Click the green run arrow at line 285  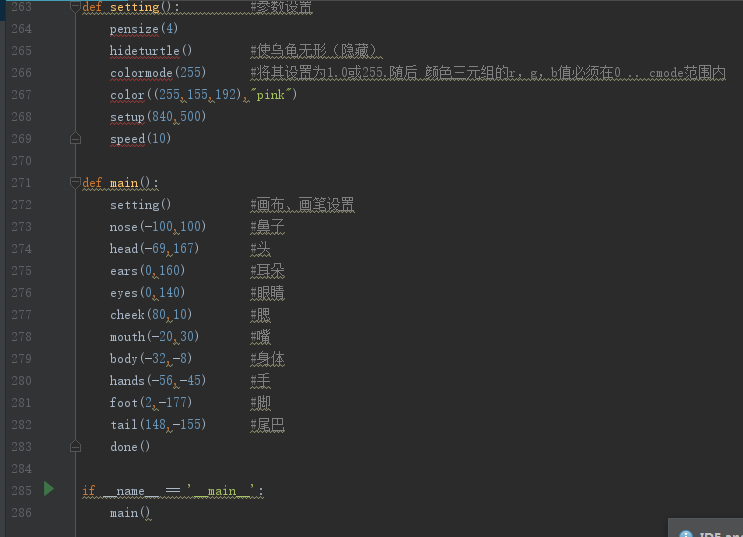pyautogui.click(x=49, y=489)
